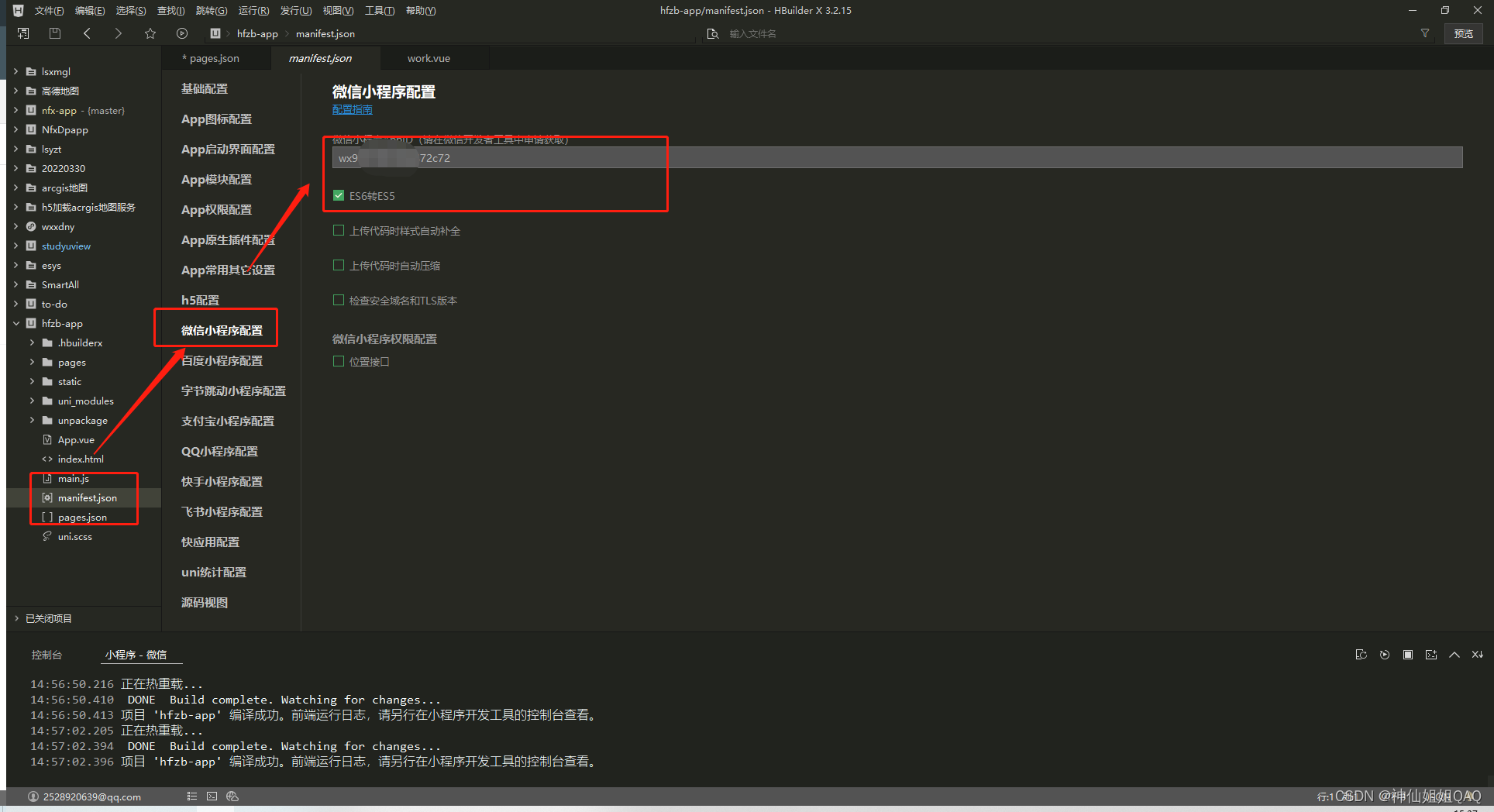Click the file search icon in toolbar

pos(713,33)
